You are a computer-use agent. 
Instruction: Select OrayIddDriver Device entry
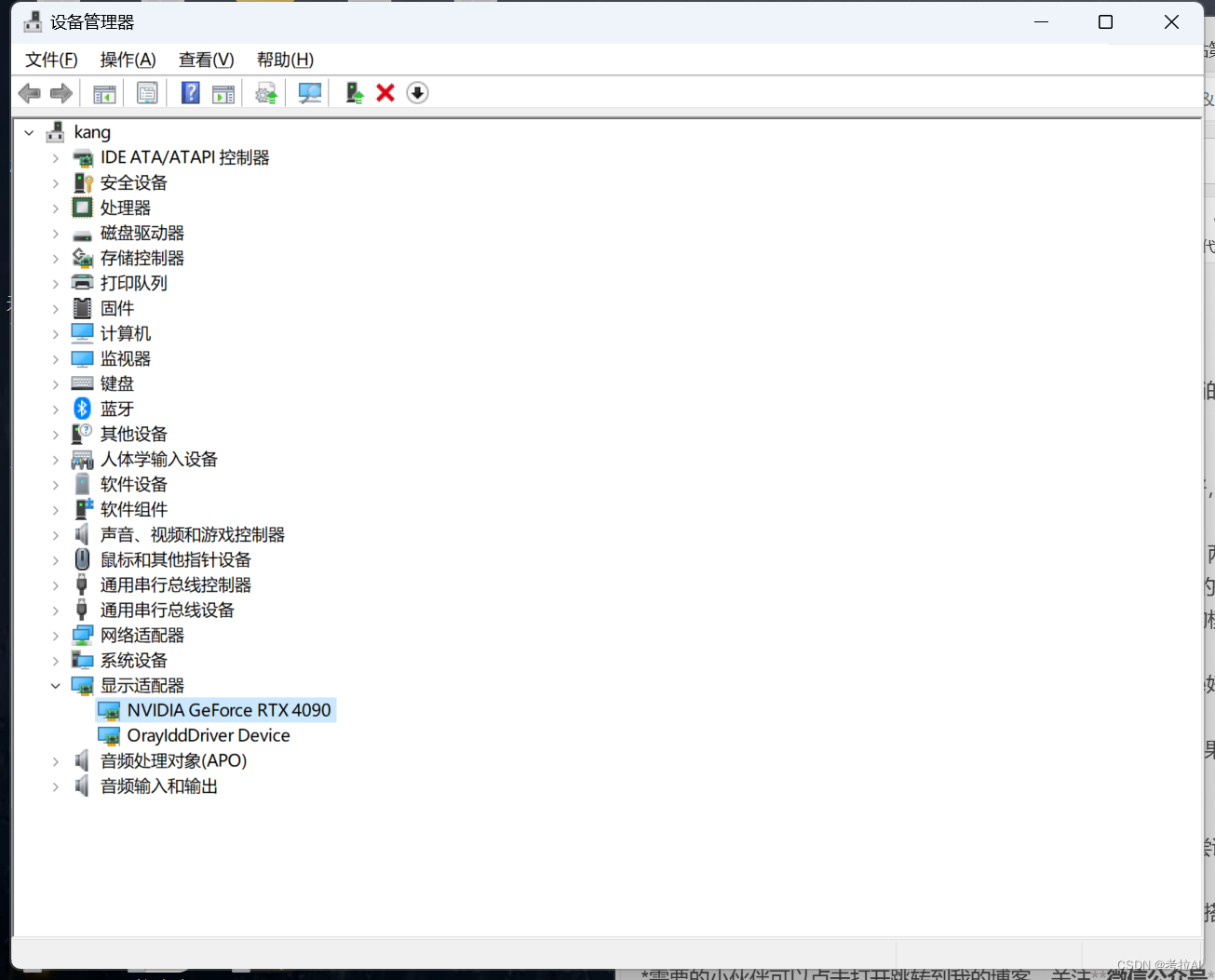click(x=209, y=735)
